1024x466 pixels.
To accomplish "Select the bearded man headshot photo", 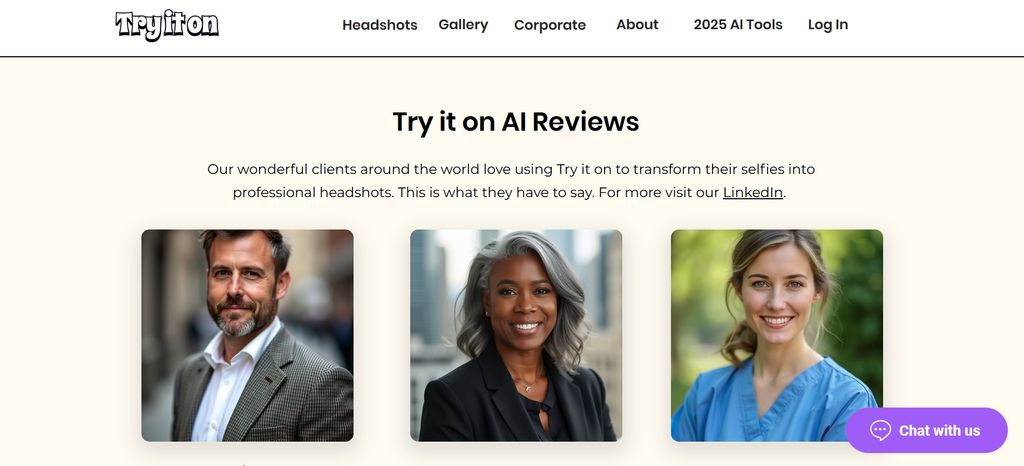I will 248,335.
